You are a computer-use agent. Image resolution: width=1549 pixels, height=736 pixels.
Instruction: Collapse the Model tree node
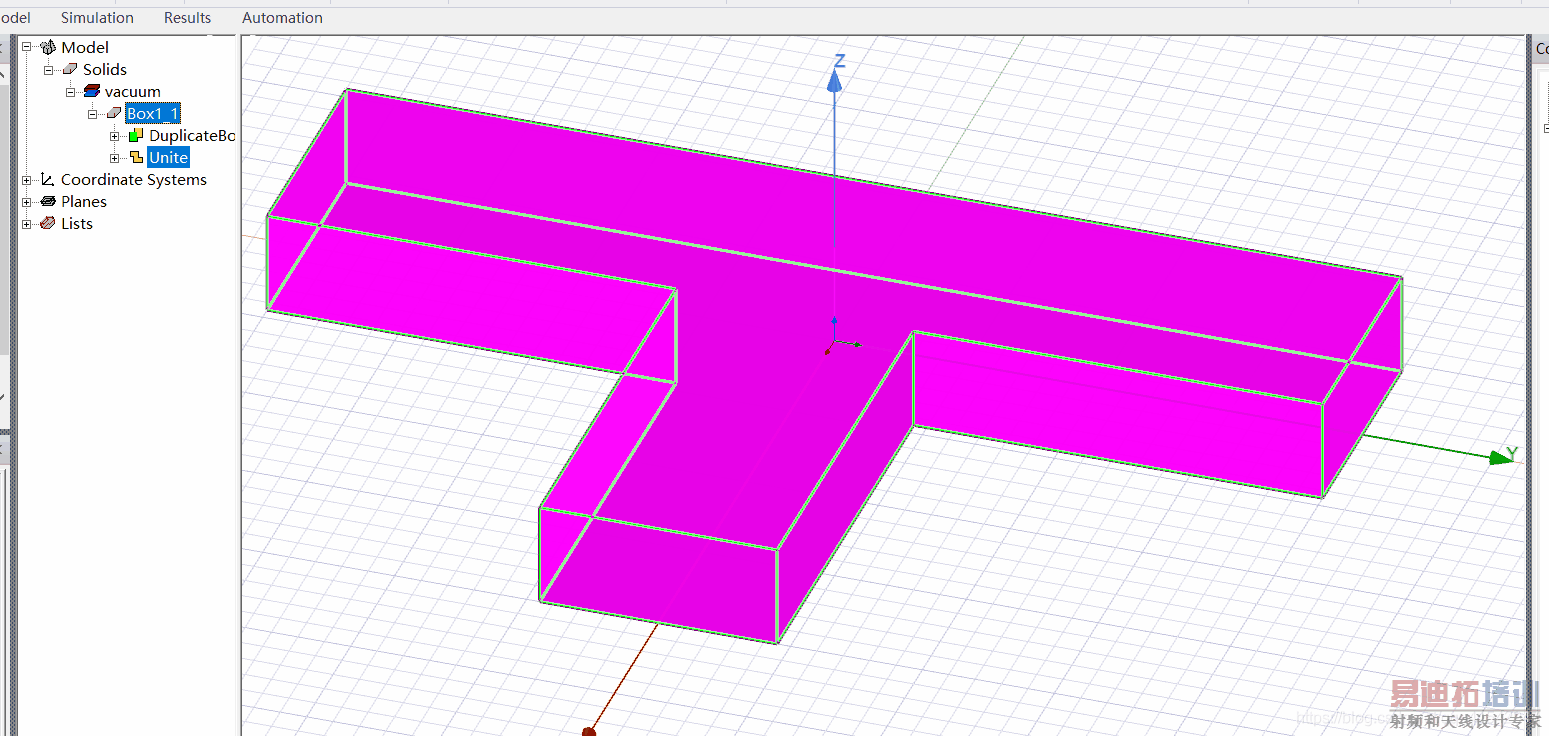(x=27, y=47)
